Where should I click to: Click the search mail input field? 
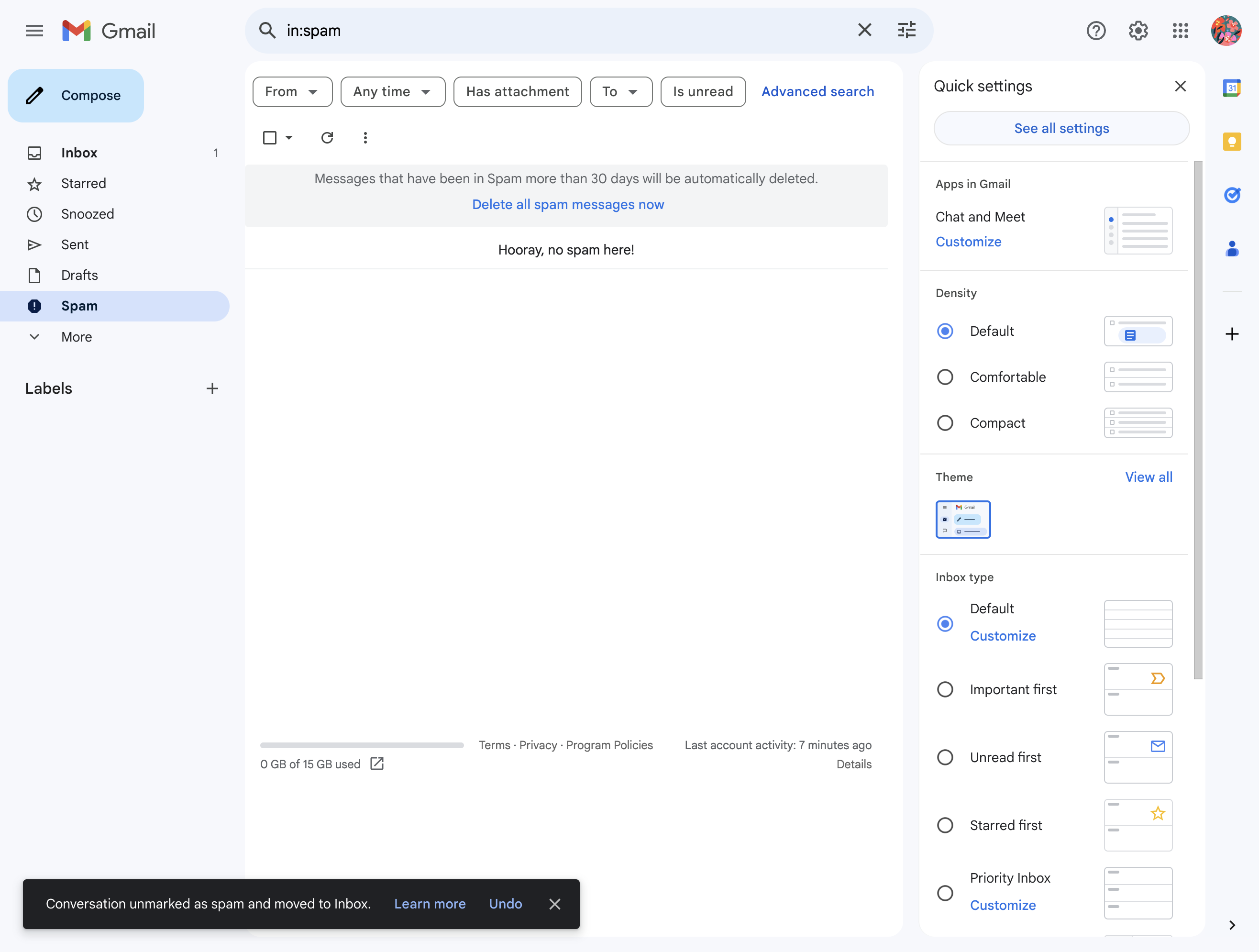[x=563, y=30]
